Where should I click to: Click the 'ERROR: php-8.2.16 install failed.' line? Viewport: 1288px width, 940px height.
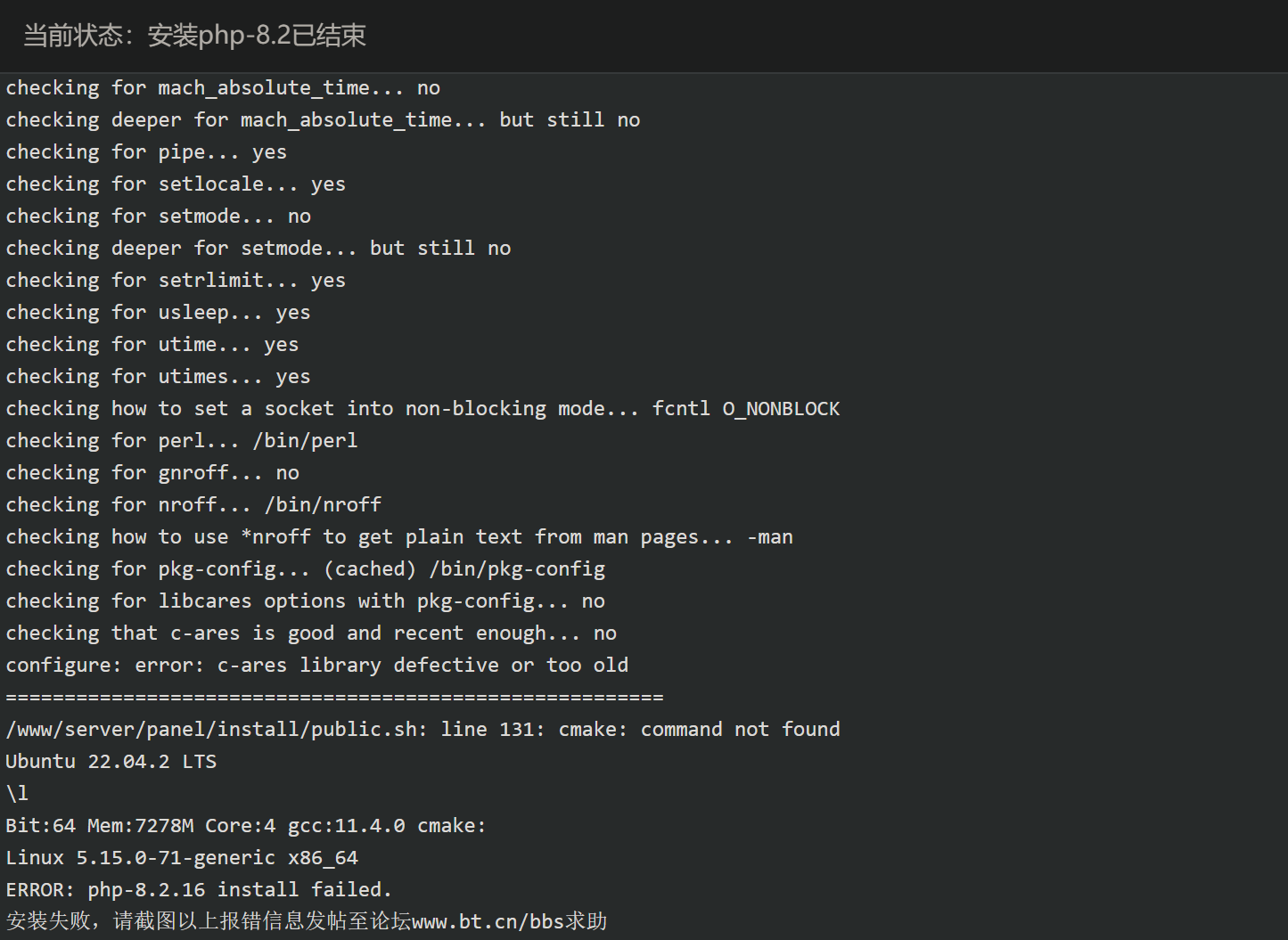point(199,890)
